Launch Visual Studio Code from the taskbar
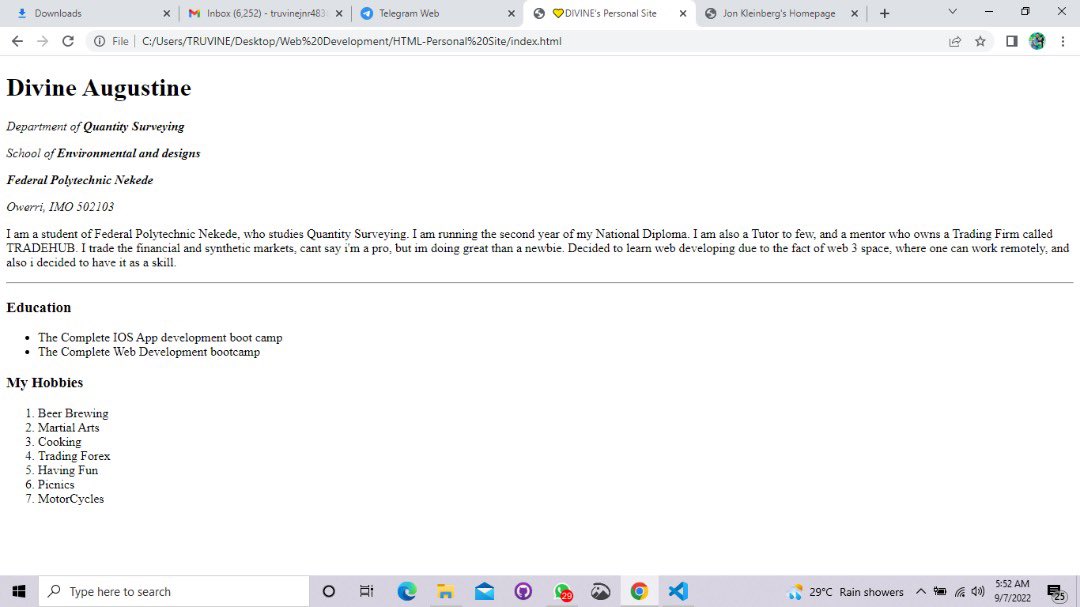 [677, 591]
